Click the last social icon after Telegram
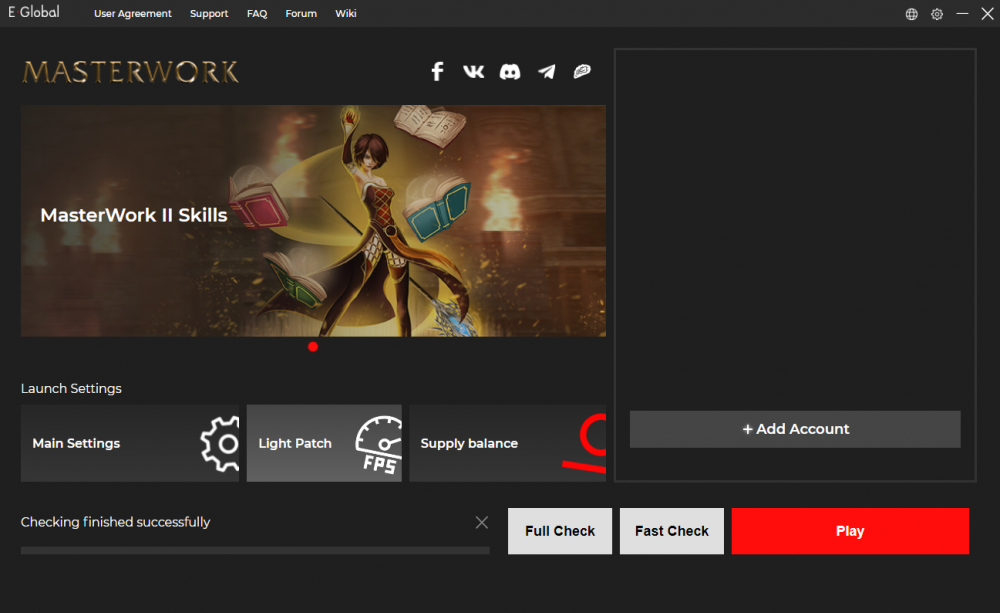Viewport: 1000px width, 613px height. 582,71
